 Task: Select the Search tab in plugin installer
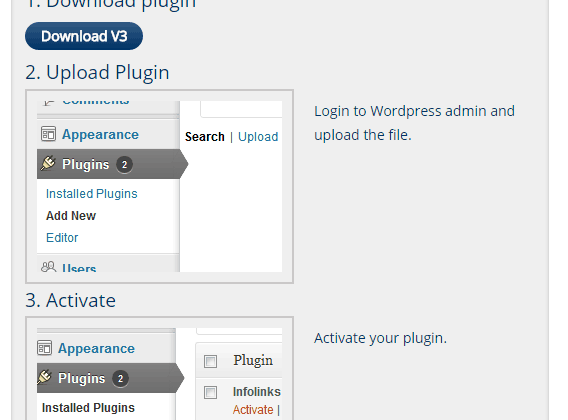click(x=205, y=137)
